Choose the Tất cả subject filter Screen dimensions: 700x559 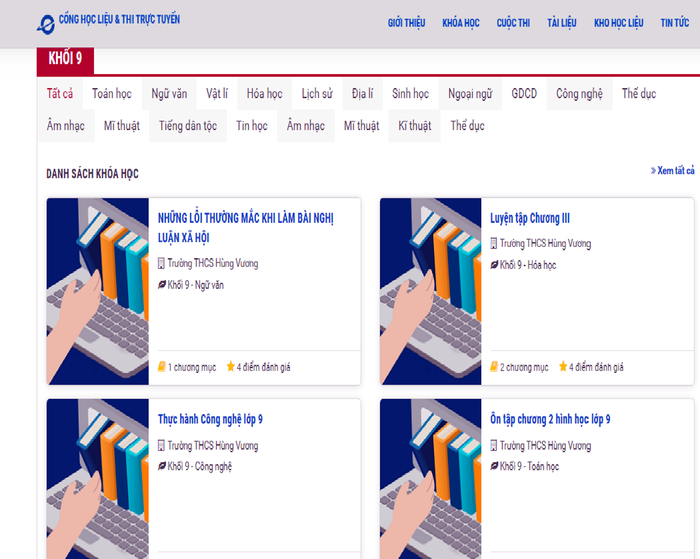pos(60,94)
